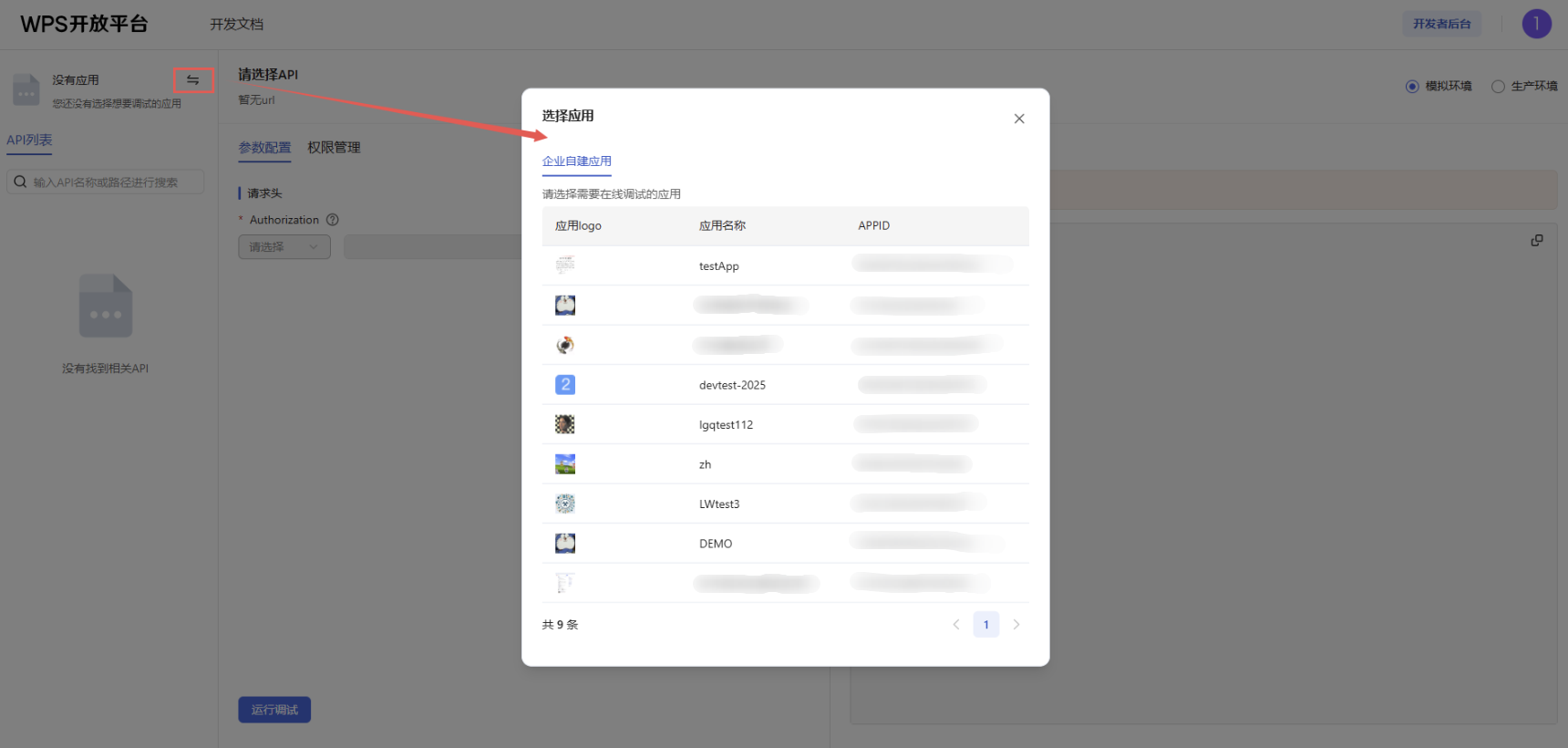
Task: Click the DEMO application logo
Action: pos(565,544)
